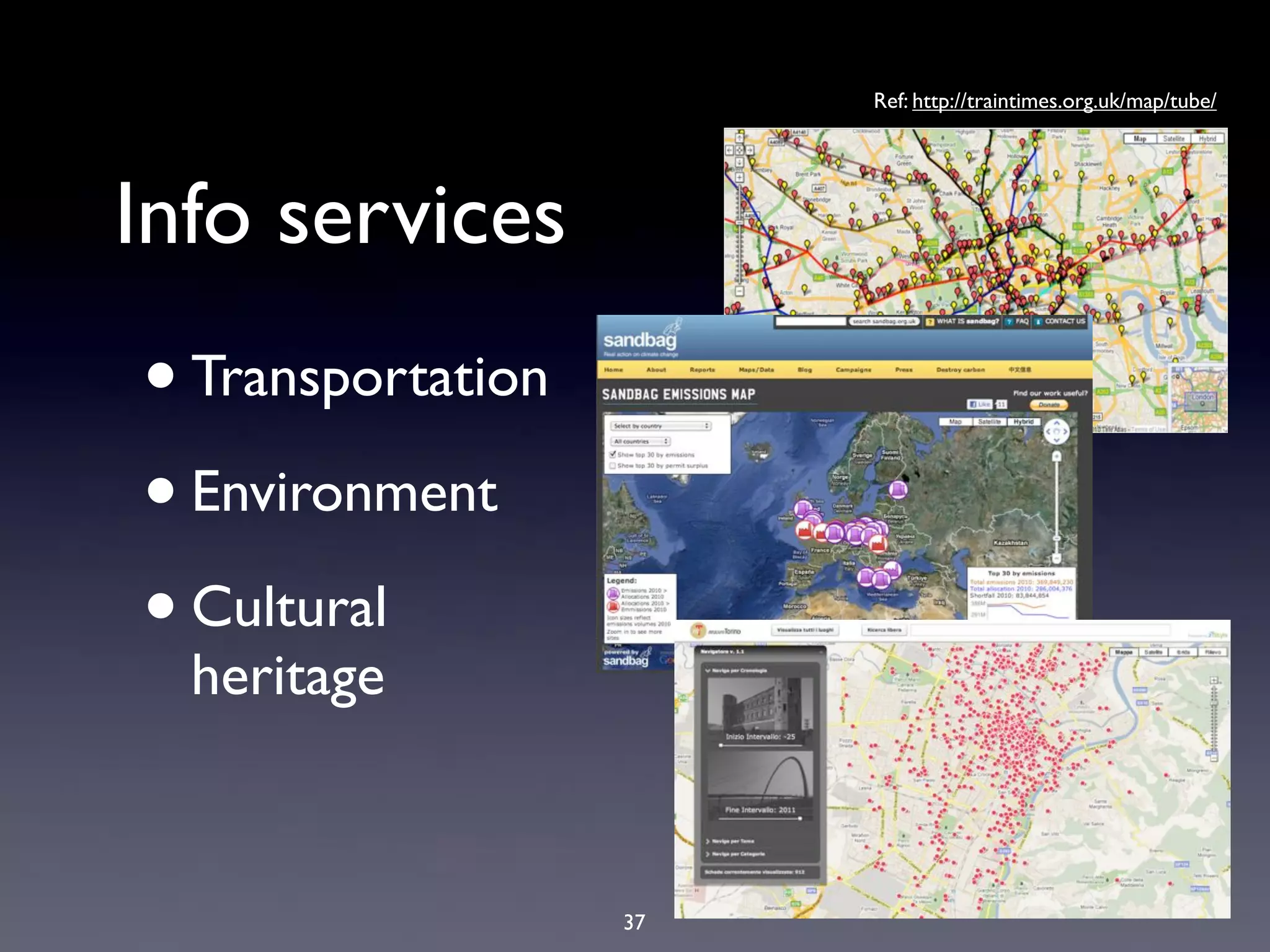This screenshot has width=1270, height=952.
Task: Open the Campaigns menu item
Action: [853, 369]
